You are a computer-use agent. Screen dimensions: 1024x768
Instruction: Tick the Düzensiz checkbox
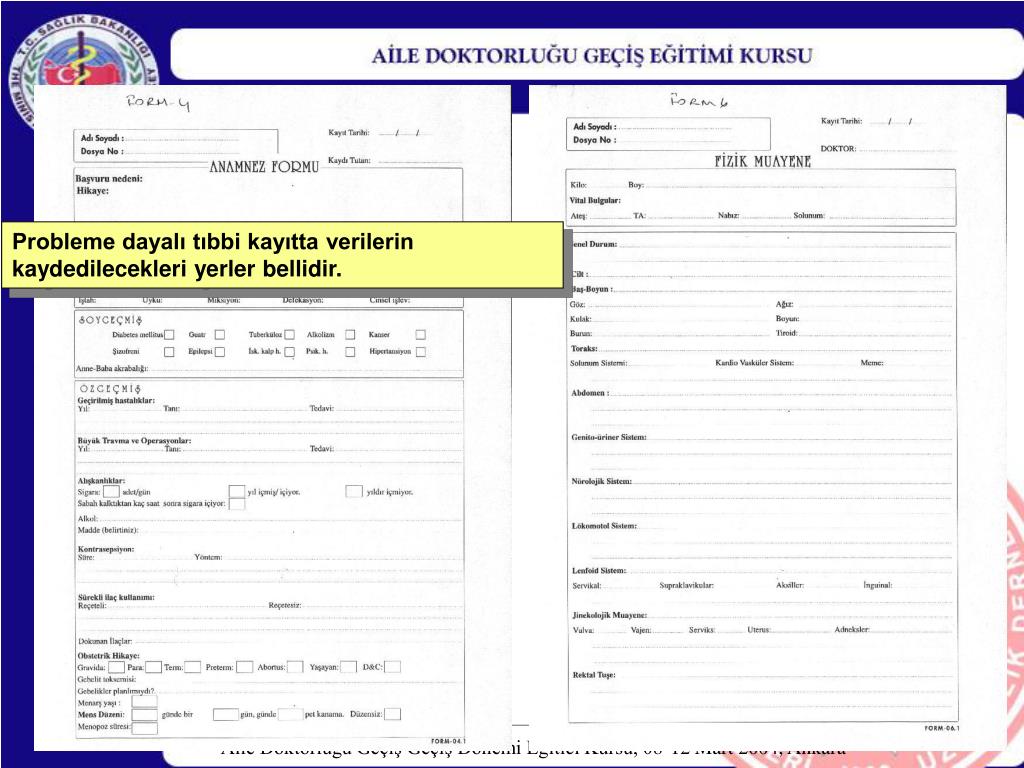(x=392, y=714)
